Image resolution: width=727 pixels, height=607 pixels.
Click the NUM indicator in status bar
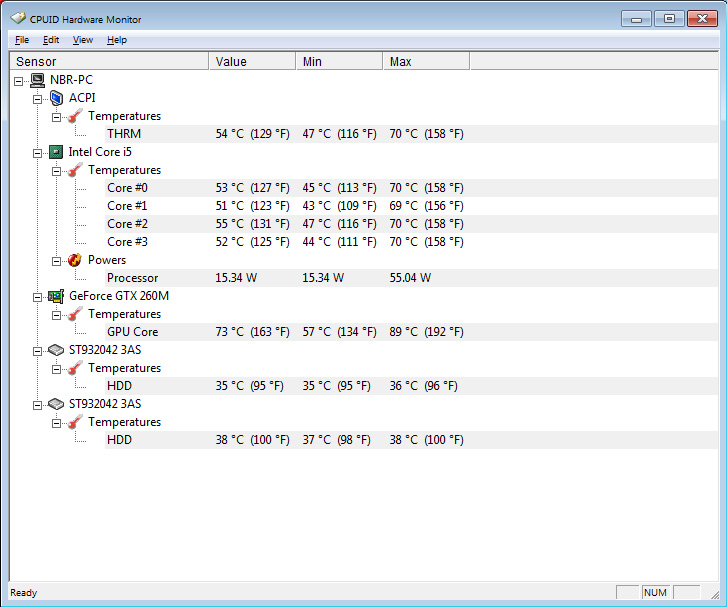coord(655,593)
